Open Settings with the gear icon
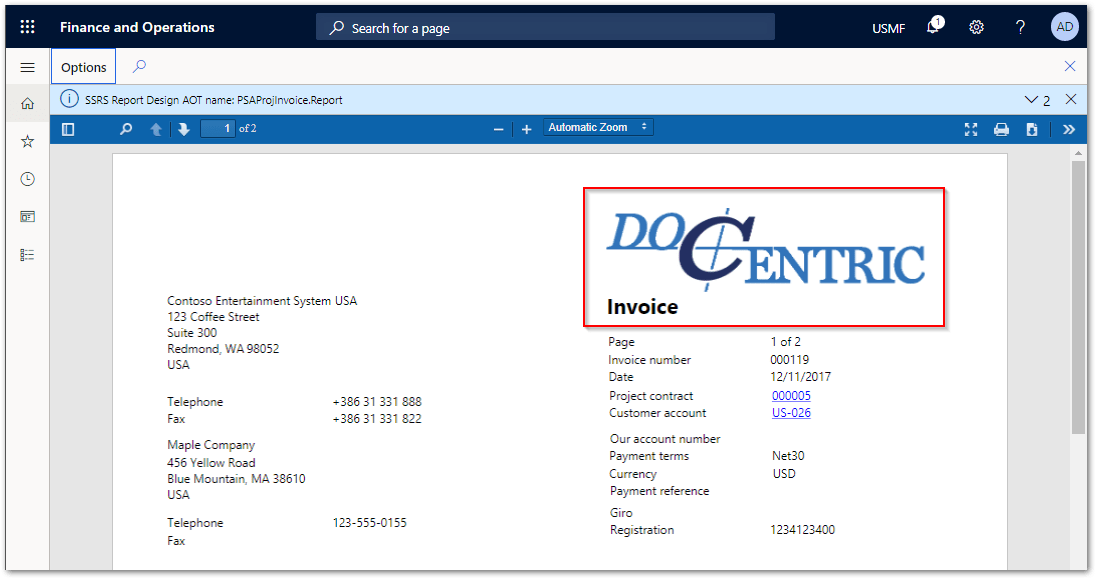The image size is (1096, 579). click(976, 26)
